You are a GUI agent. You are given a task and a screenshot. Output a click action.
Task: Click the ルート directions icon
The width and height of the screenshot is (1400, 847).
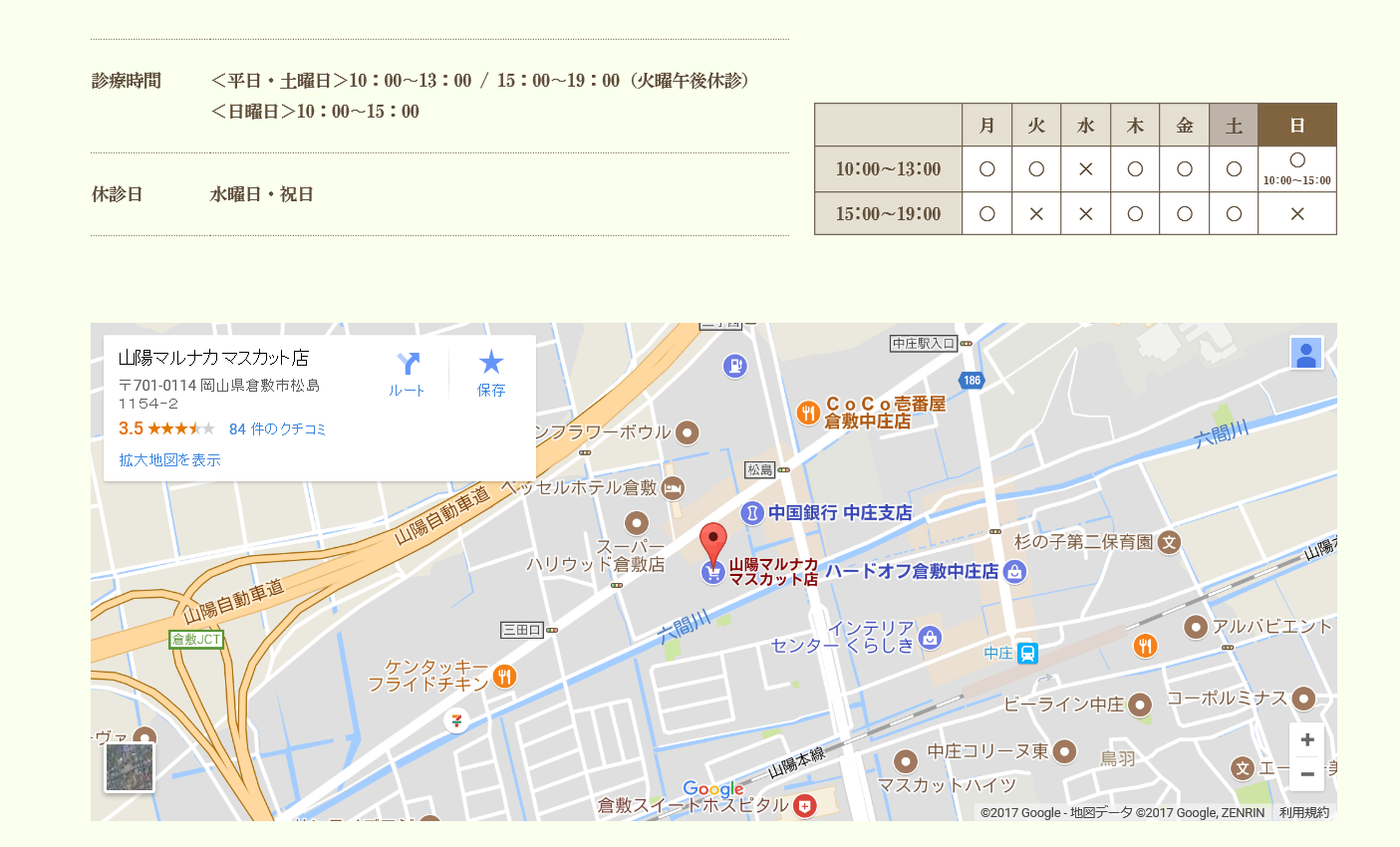click(408, 364)
